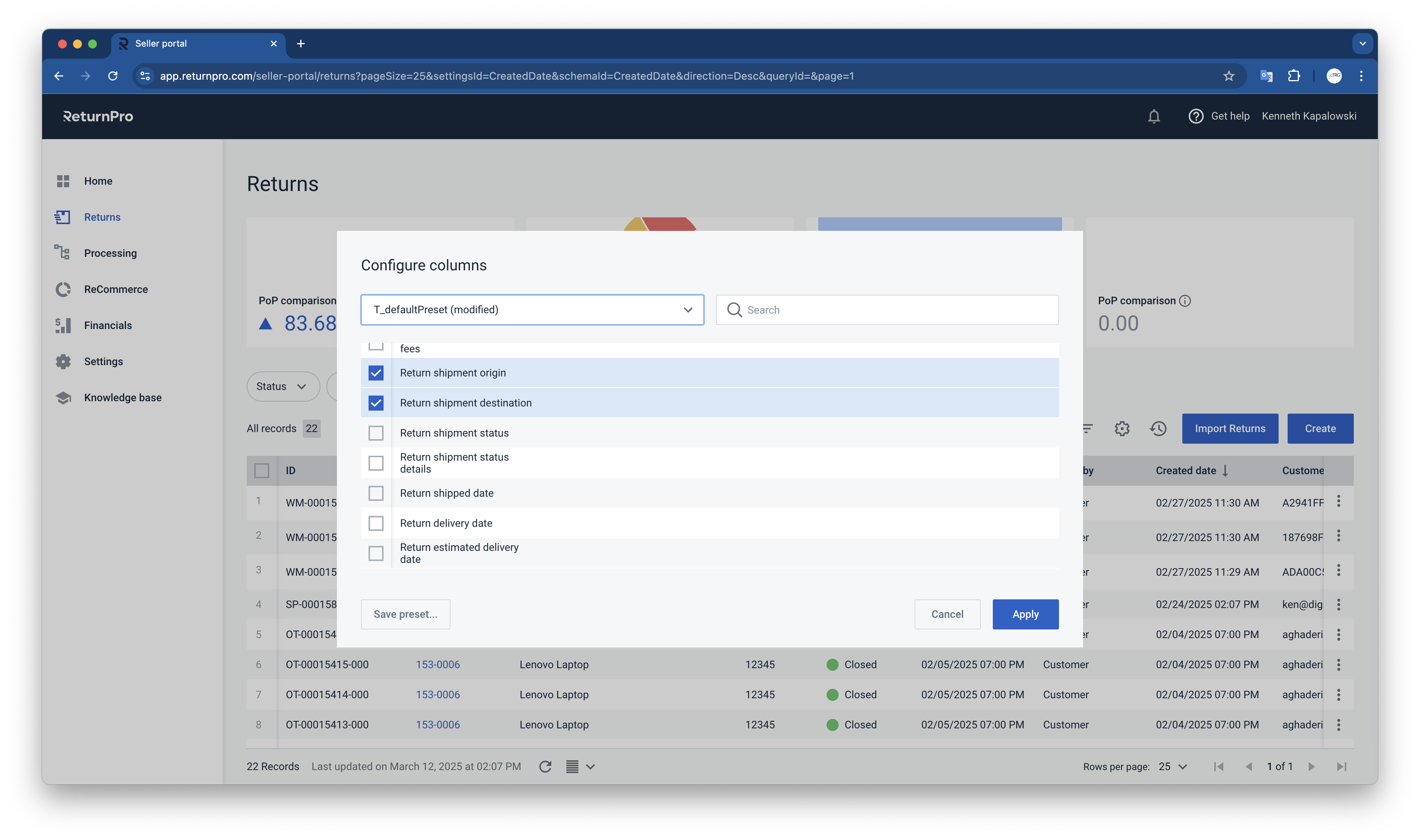Image resolution: width=1420 pixels, height=840 pixels.
Task: Open the history icon above the table
Action: 1158,429
